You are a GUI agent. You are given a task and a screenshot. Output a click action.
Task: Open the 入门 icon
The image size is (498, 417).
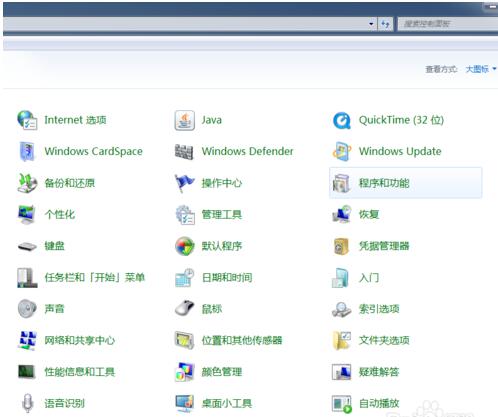pos(341,278)
